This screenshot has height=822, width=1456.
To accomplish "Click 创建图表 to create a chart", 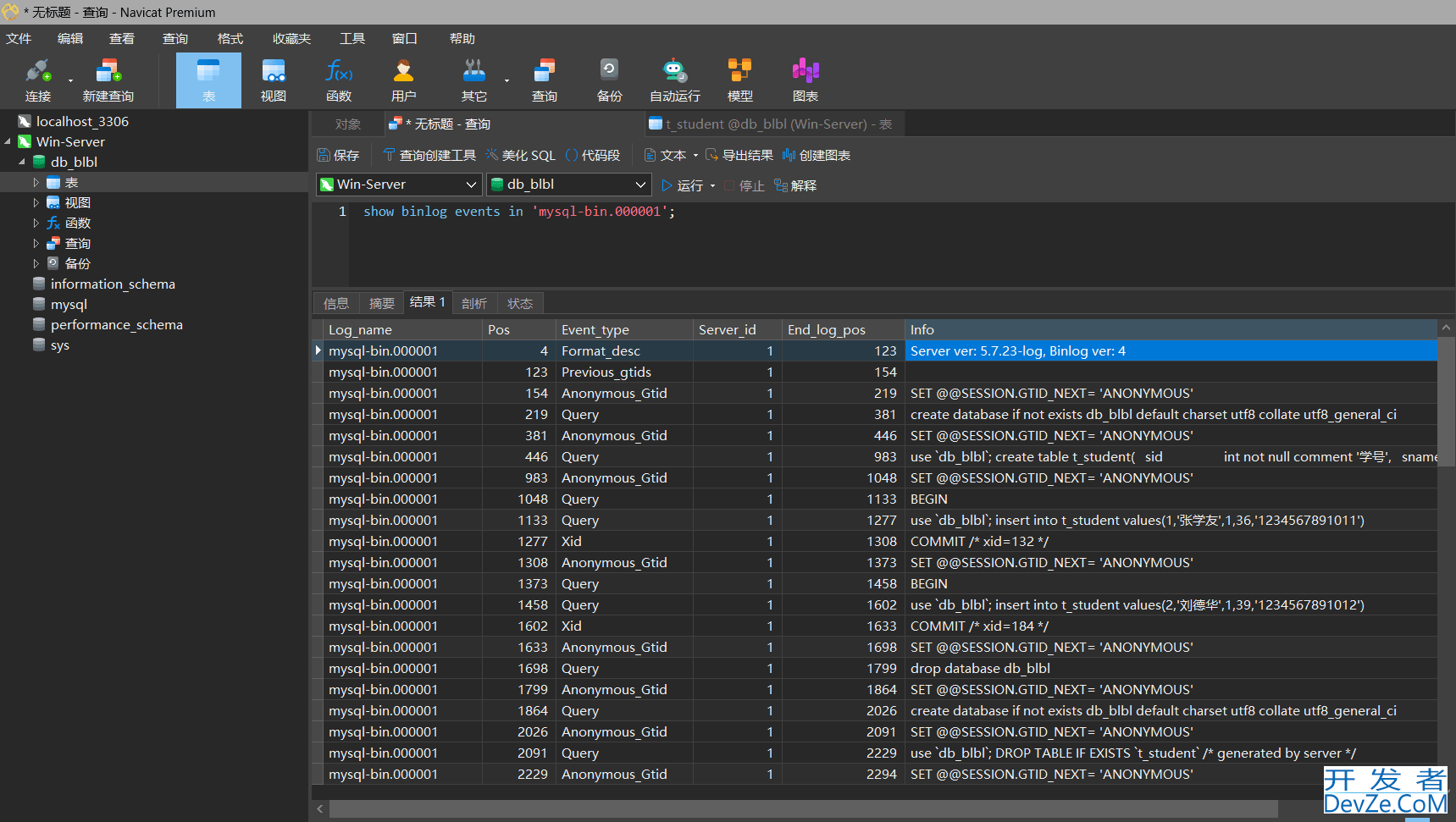I will pyautogui.click(x=817, y=155).
